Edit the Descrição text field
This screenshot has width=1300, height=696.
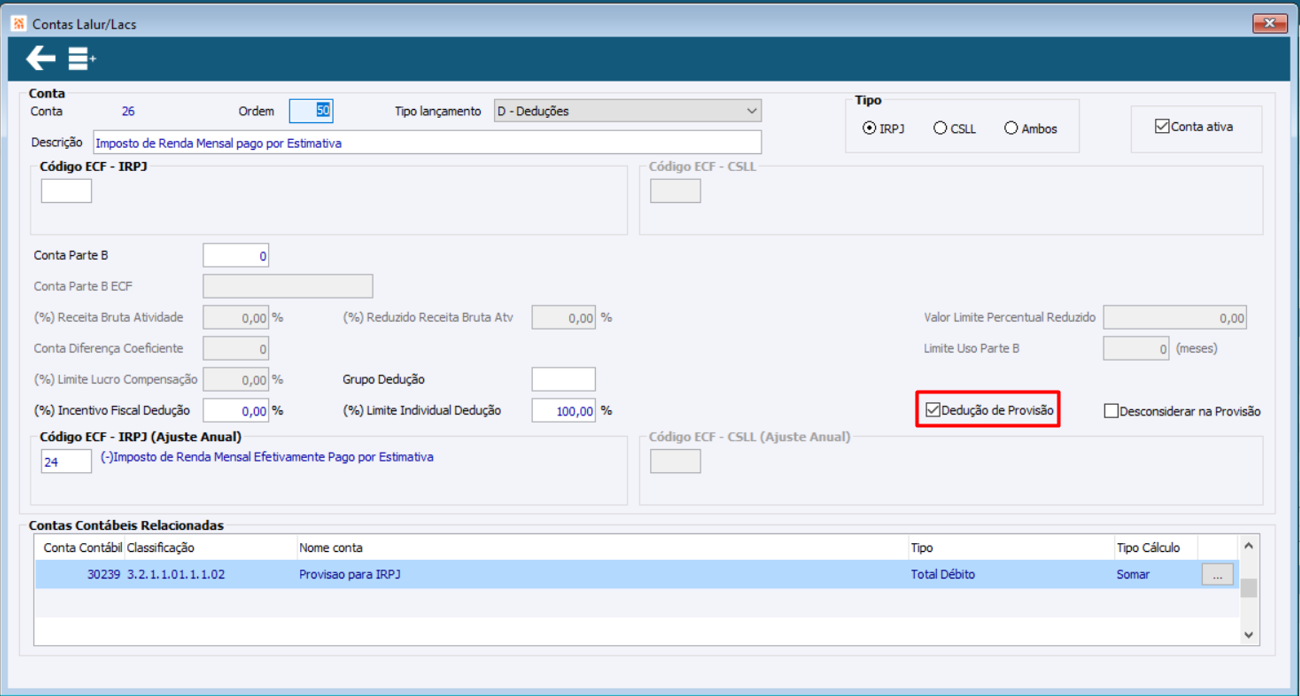coord(427,142)
